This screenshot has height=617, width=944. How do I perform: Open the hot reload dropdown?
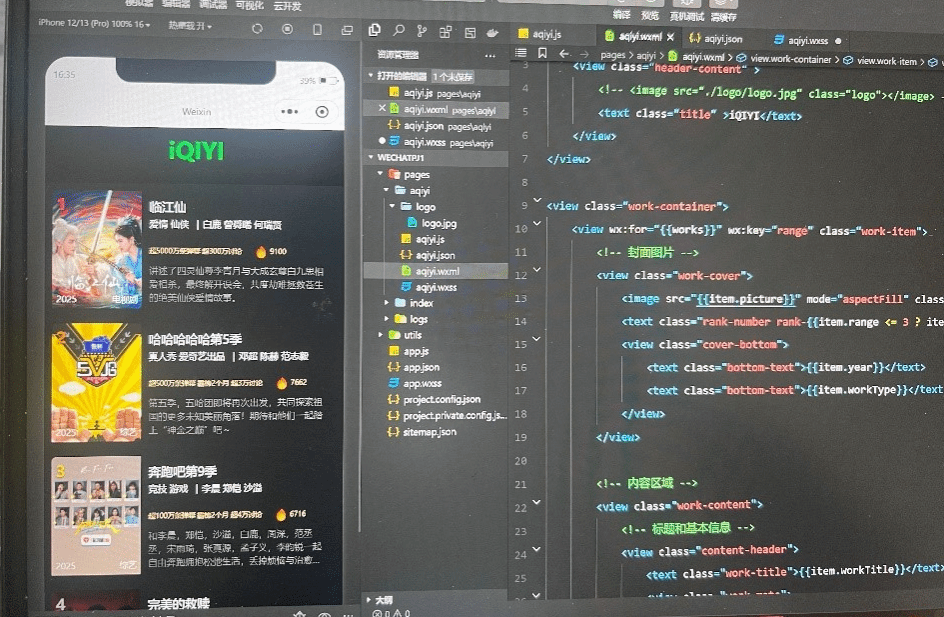(x=188, y=24)
